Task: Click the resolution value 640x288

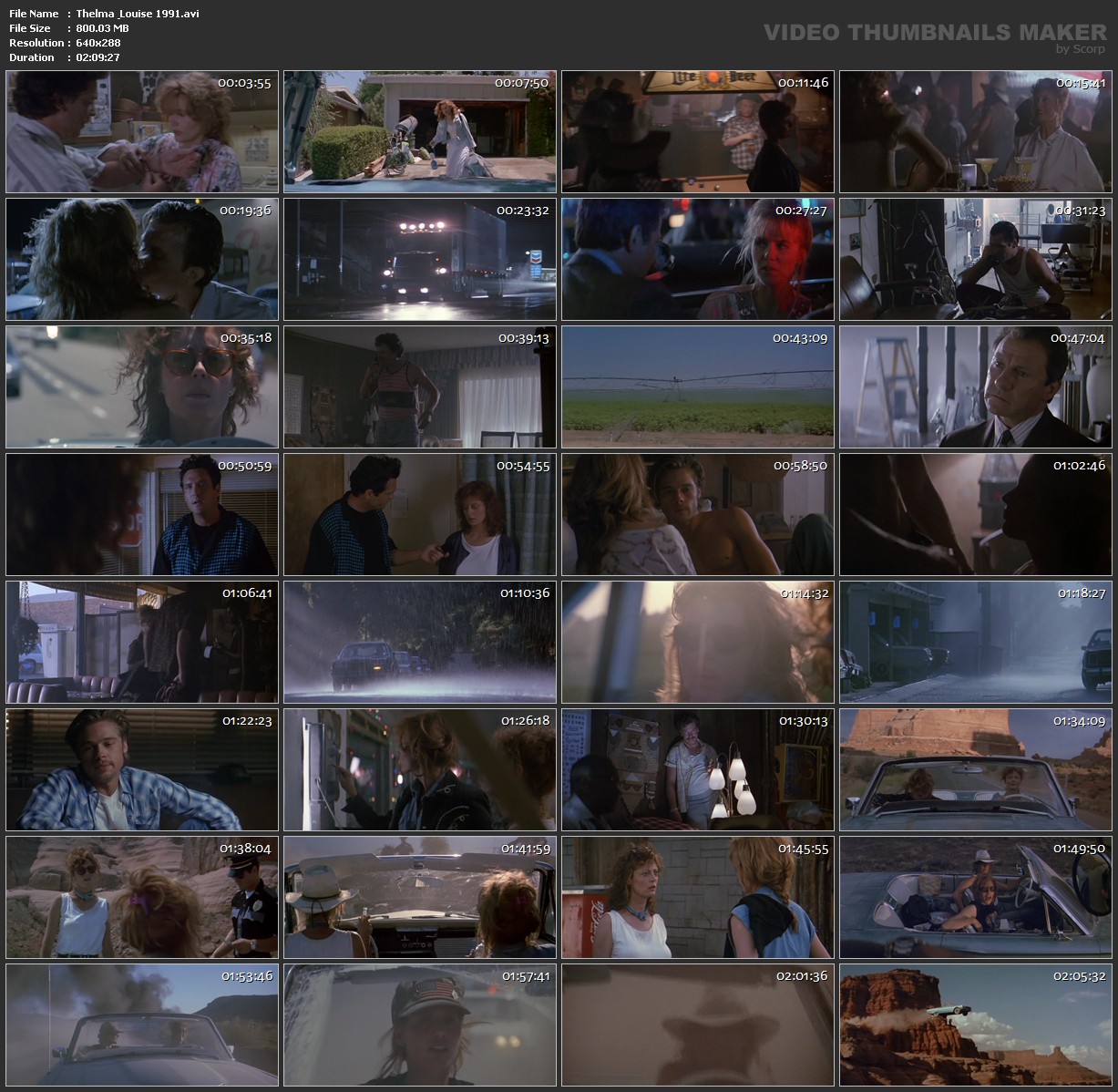Action: 98,43
